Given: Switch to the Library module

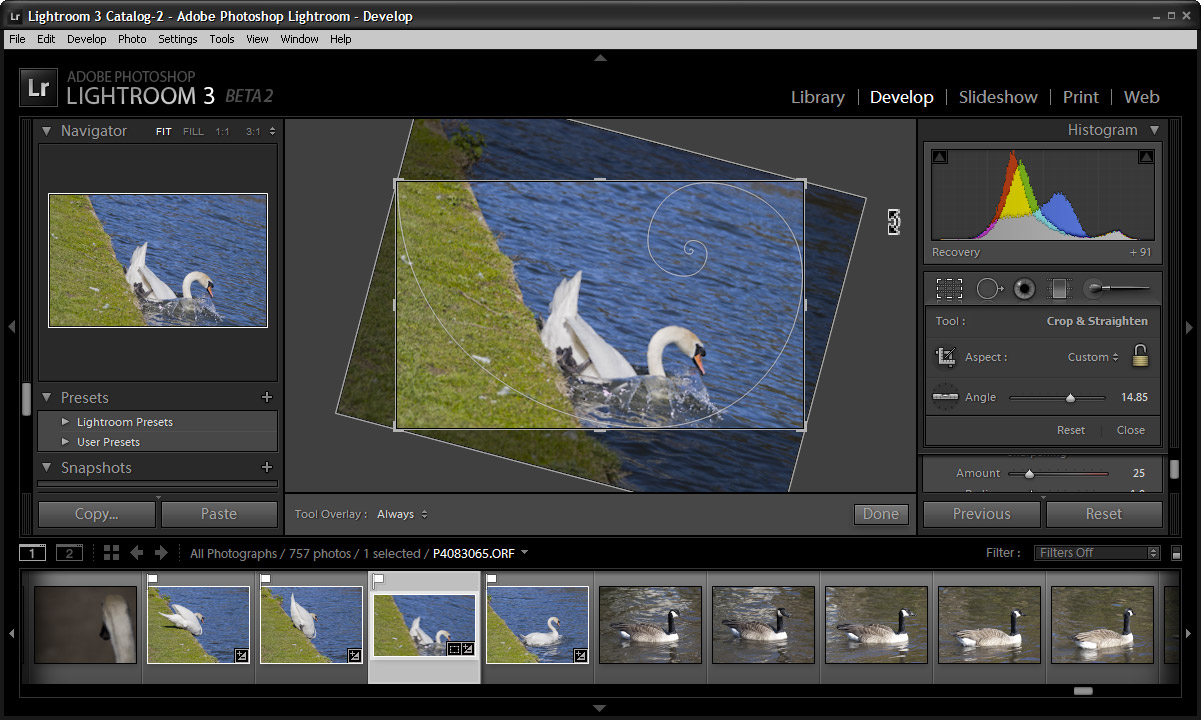Looking at the screenshot, I should coord(817,97).
